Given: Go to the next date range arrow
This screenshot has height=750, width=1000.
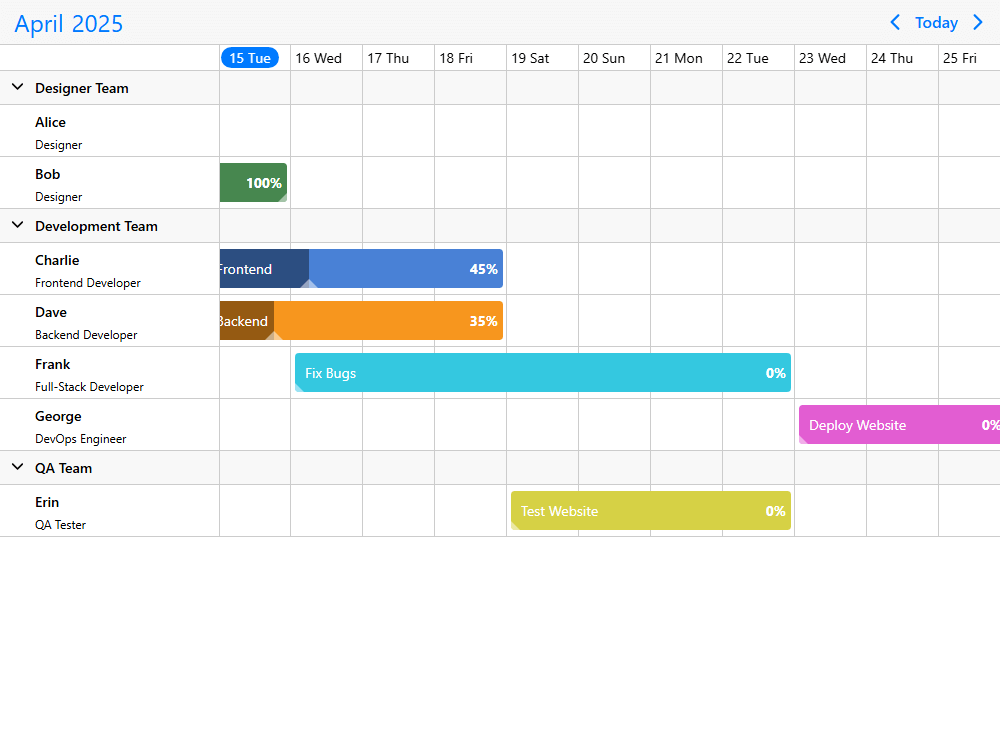Looking at the screenshot, I should coord(978,22).
